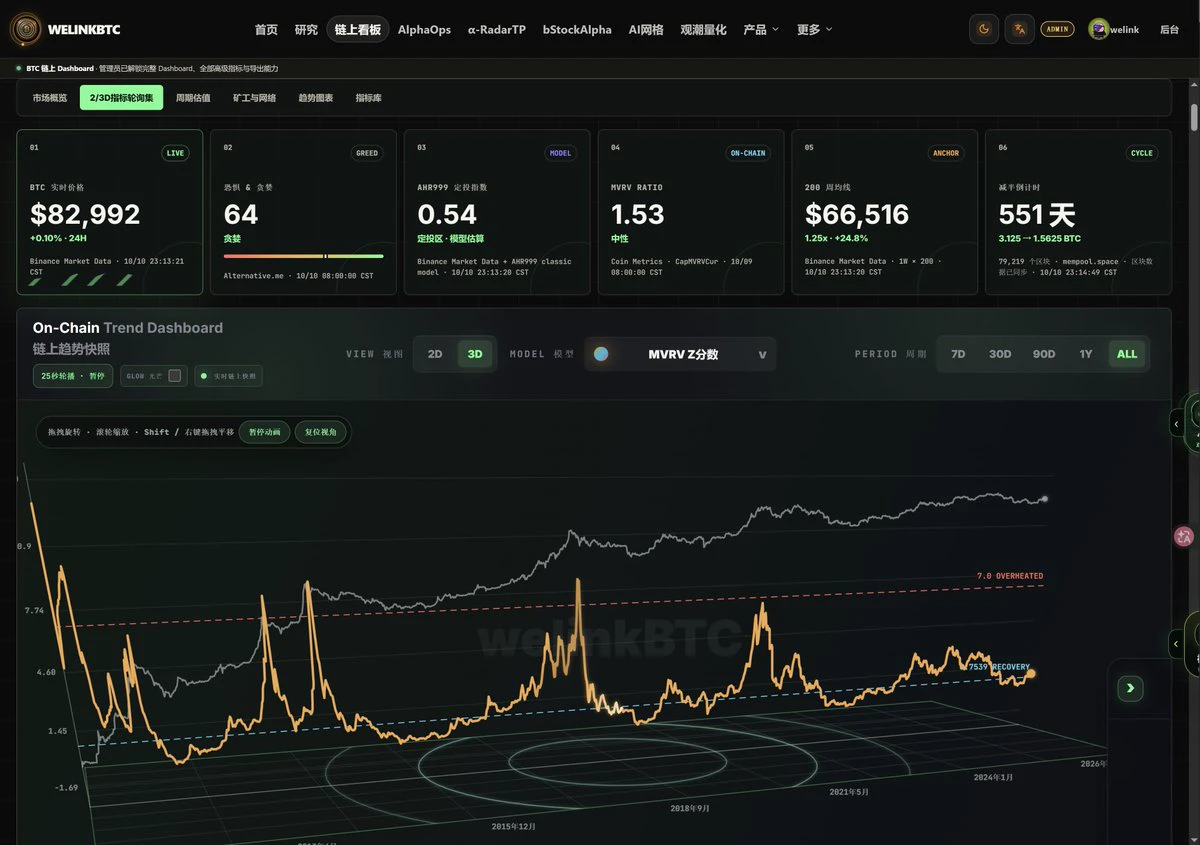Expand the lower side panel chevron
This screenshot has width=1200, height=845.
[1177, 643]
